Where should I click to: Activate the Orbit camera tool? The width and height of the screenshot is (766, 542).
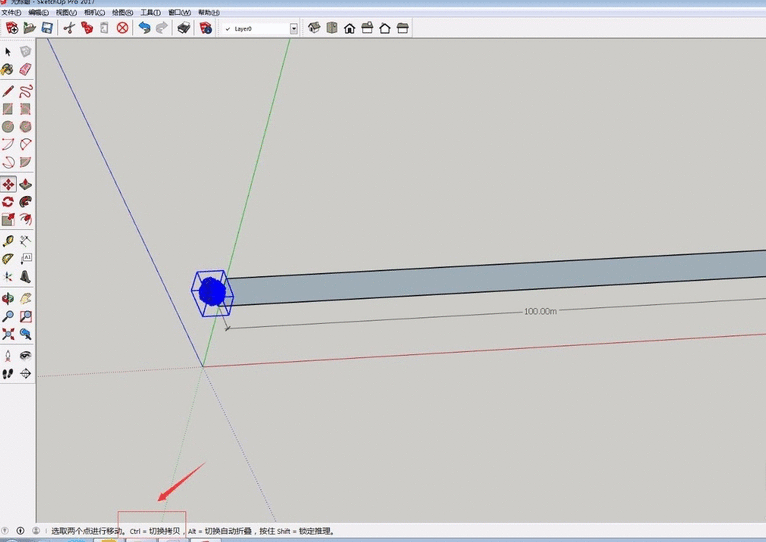(8, 298)
